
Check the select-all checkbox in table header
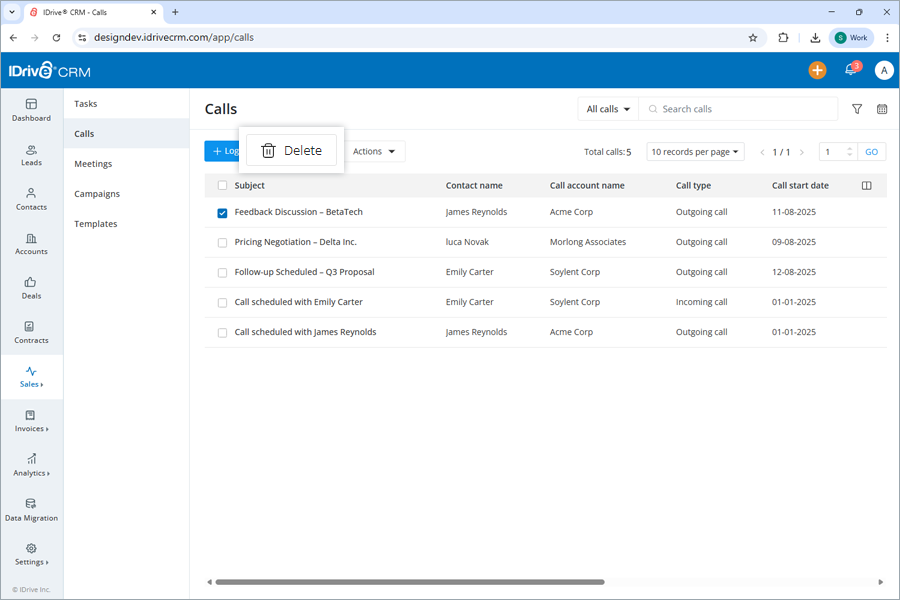(x=221, y=185)
